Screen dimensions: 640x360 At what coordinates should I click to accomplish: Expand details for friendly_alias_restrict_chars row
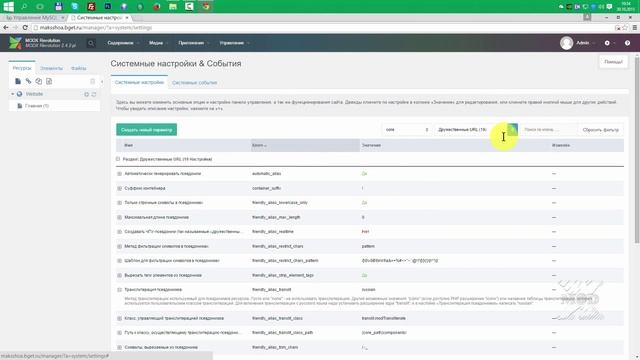point(120,247)
